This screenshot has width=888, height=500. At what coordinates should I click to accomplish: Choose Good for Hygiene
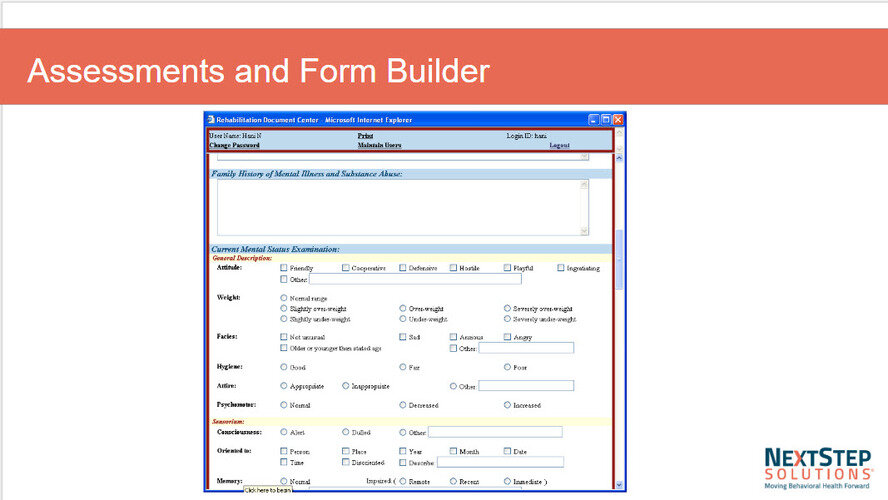click(284, 367)
